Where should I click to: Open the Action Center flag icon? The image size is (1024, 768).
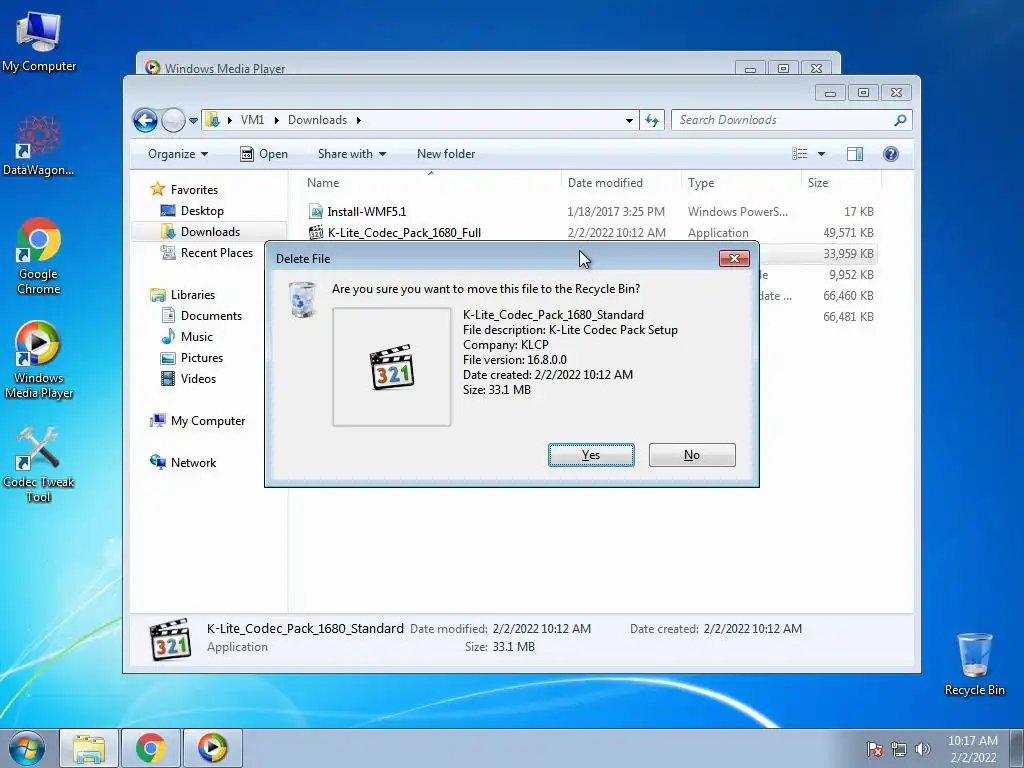pyautogui.click(x=874, y=749)
